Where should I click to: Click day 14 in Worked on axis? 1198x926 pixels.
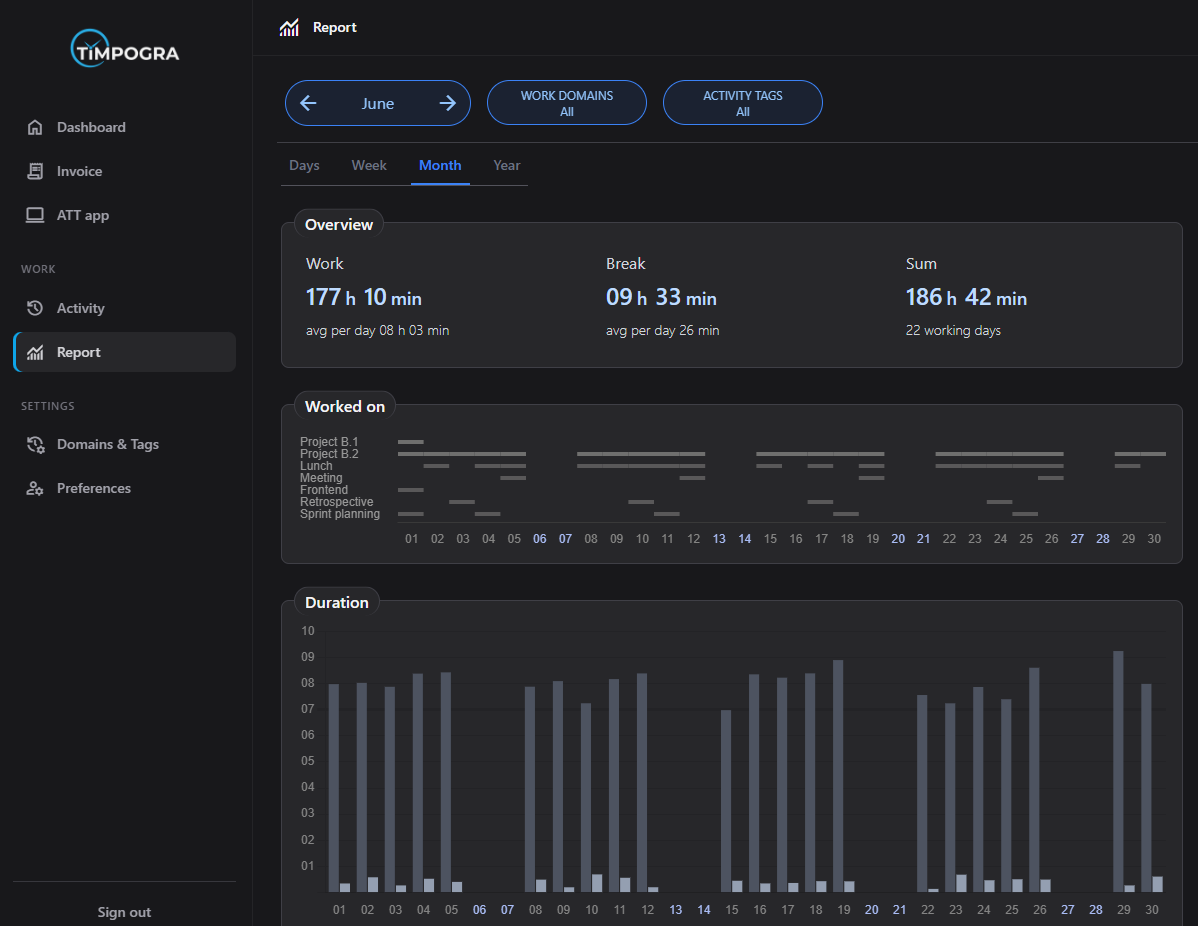744,539
